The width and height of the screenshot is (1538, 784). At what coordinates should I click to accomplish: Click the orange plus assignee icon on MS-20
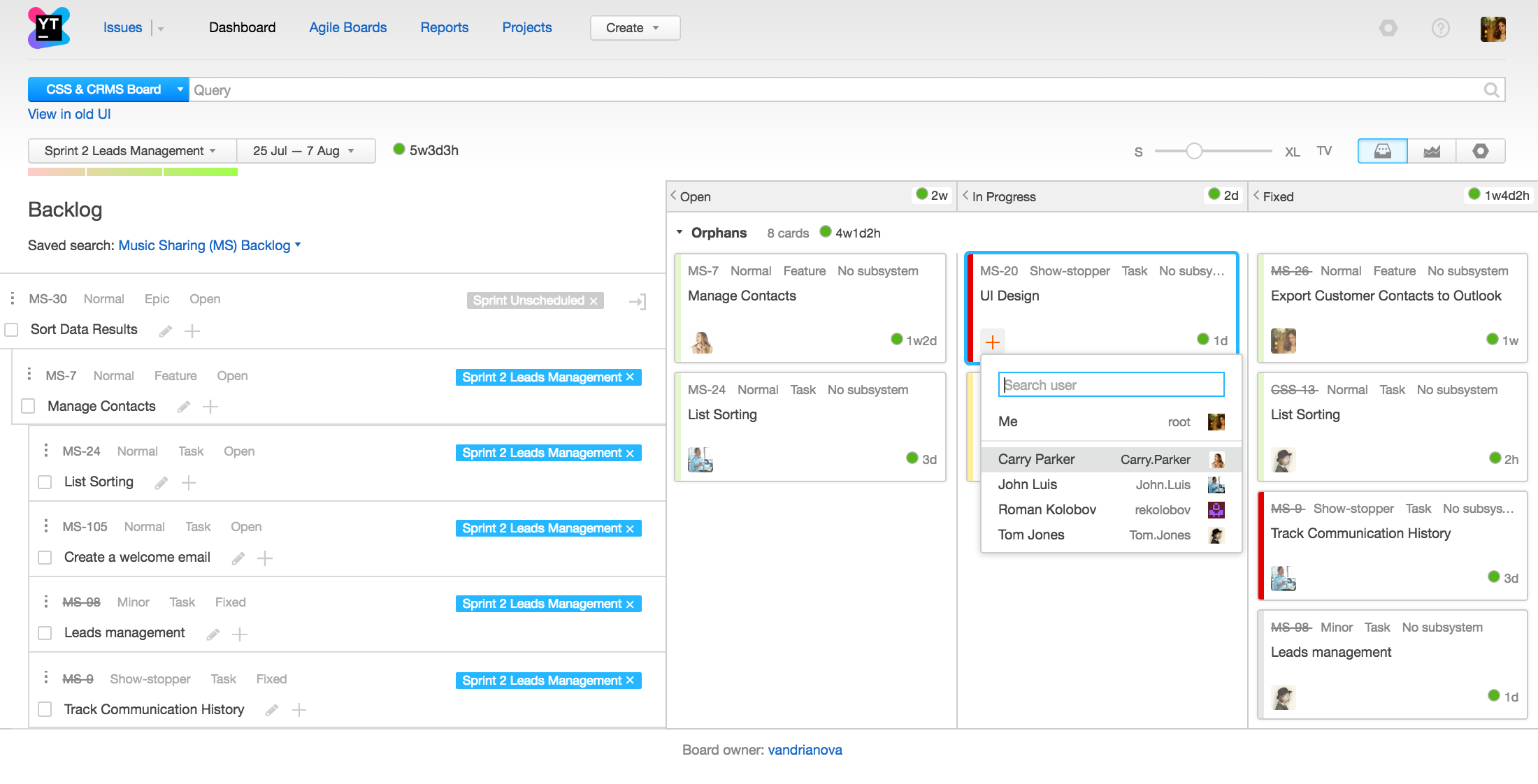[x=992, y=342]
